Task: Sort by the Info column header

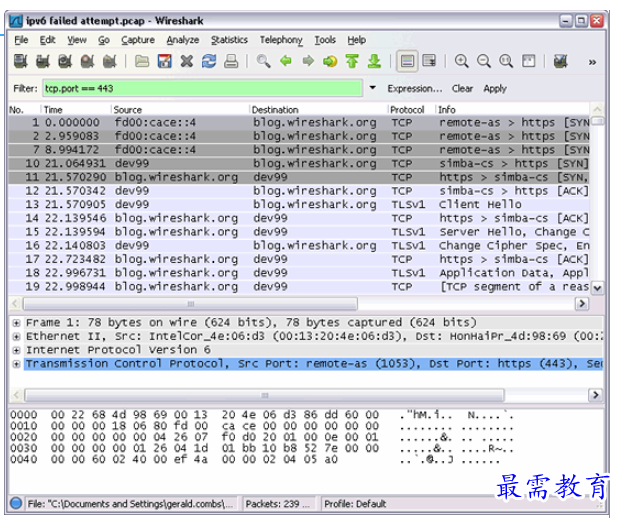Action: (512, 110)
